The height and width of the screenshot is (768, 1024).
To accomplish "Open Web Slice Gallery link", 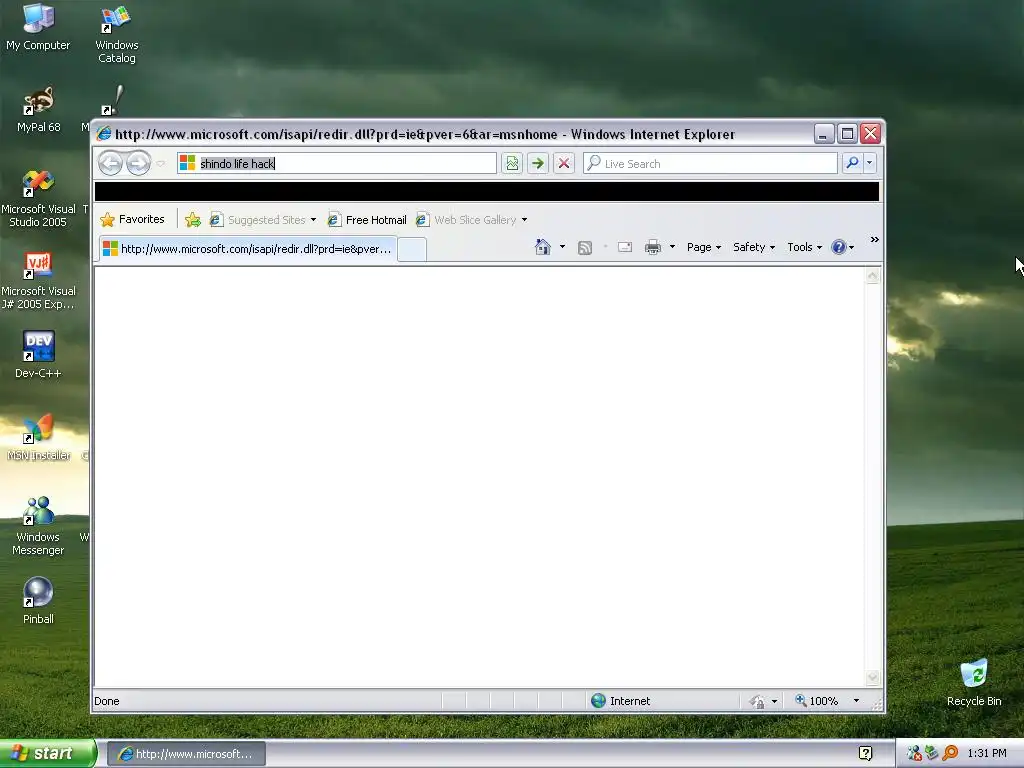I will (x=466, y=220).
